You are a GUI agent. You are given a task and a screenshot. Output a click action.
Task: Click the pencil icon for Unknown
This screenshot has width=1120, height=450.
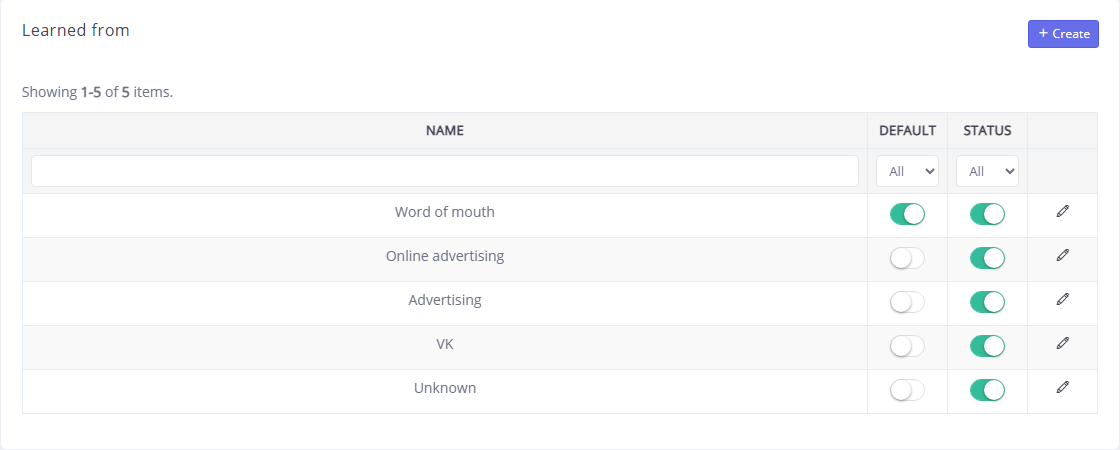pos(1062,387)
